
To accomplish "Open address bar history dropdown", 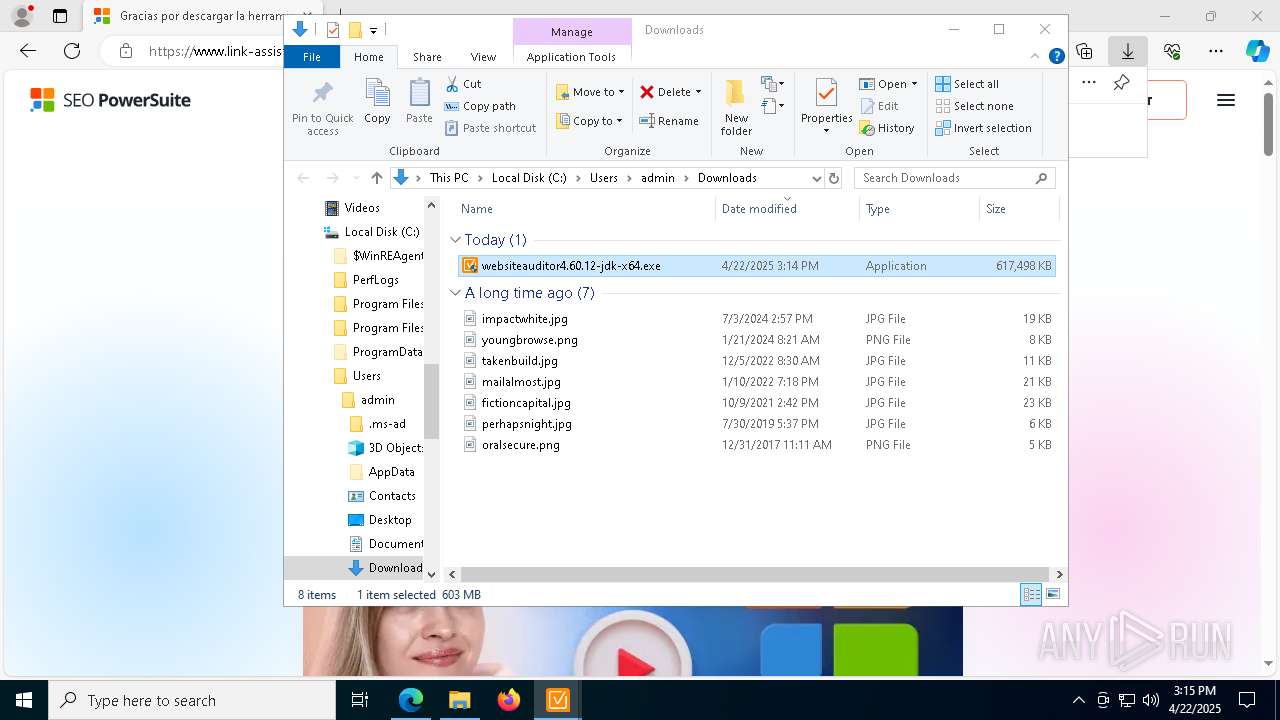I will (816, 178).
